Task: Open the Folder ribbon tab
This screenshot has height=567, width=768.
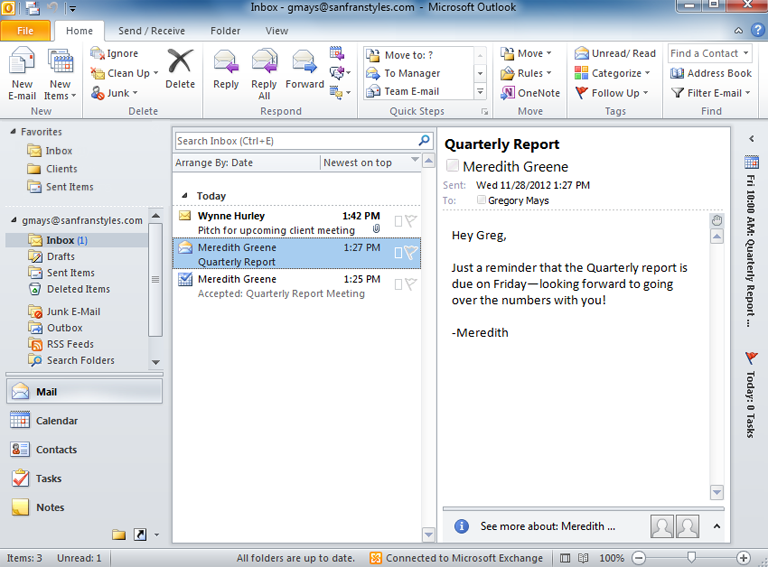Action: (x=225, y=30)
